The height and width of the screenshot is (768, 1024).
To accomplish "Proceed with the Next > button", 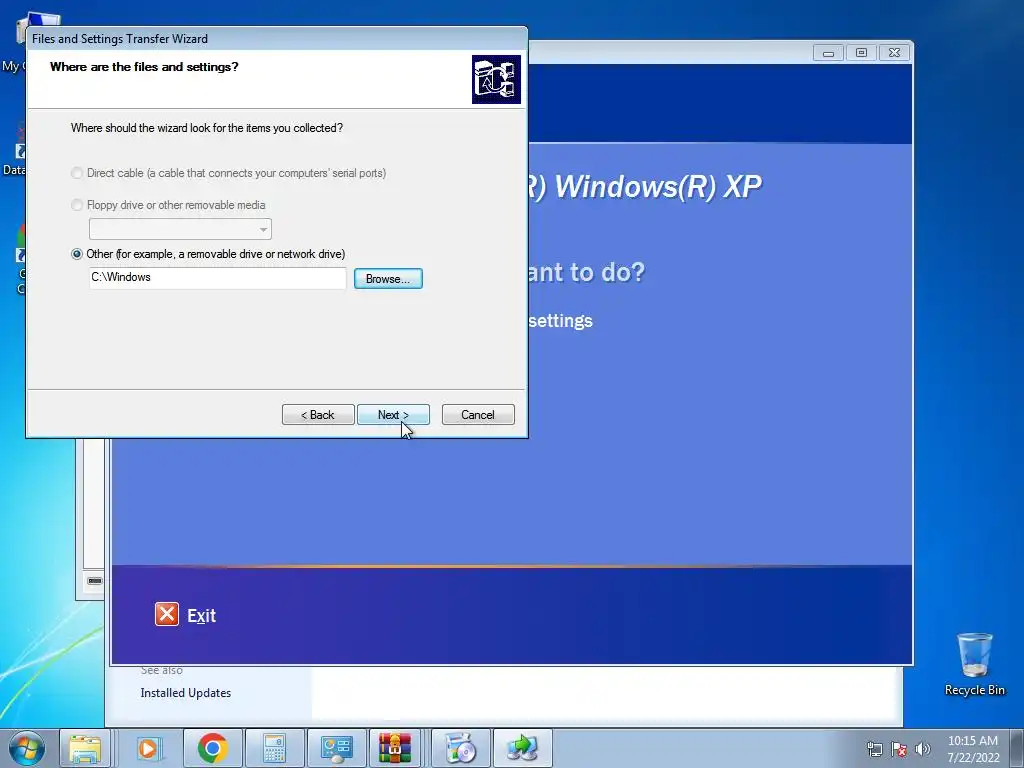I will [393, 415].
